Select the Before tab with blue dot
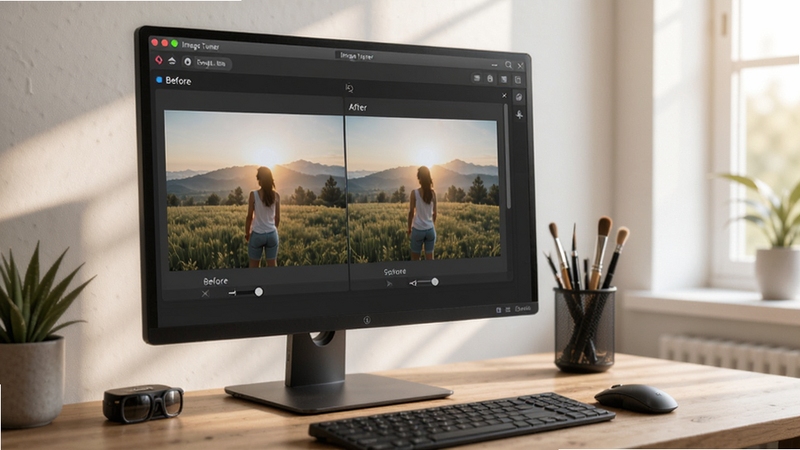800x450 pixels. (x=173, y=81)
